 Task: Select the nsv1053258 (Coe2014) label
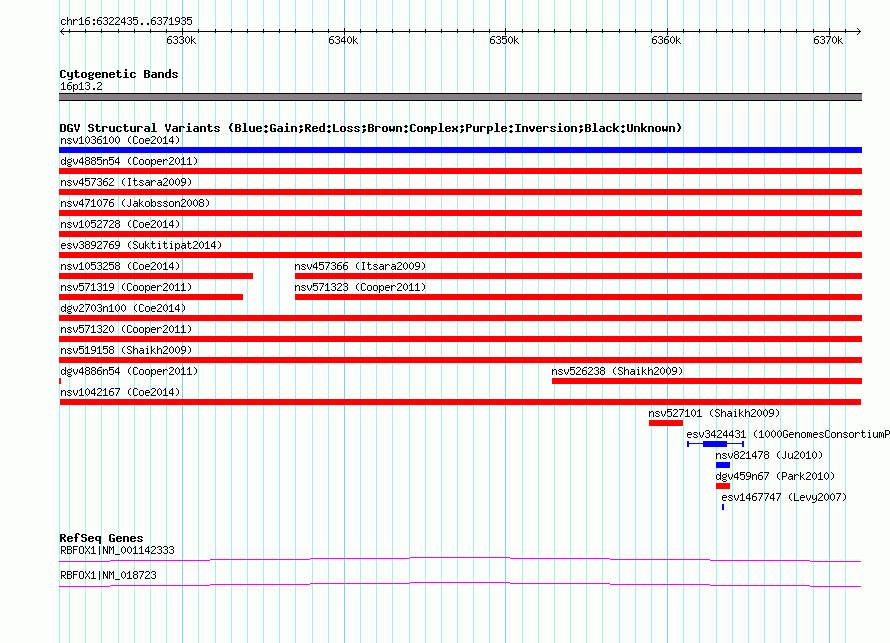120,266
